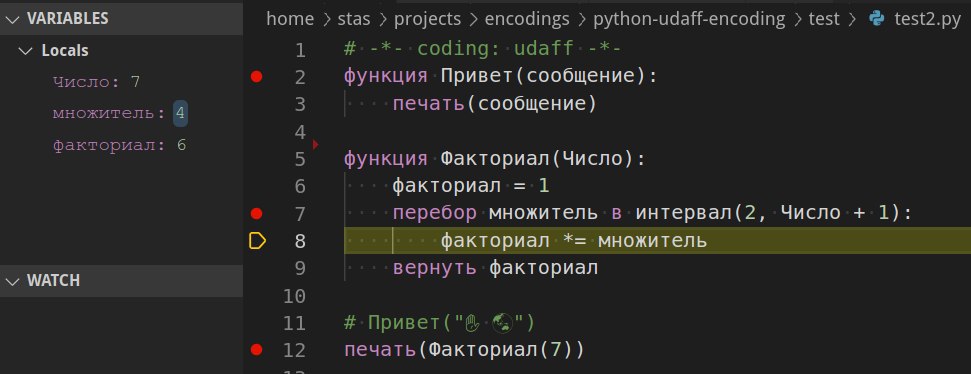Click the Locals scope label
Image resolution: width=971 pixels, height=374 pixels.
[65, 51]
